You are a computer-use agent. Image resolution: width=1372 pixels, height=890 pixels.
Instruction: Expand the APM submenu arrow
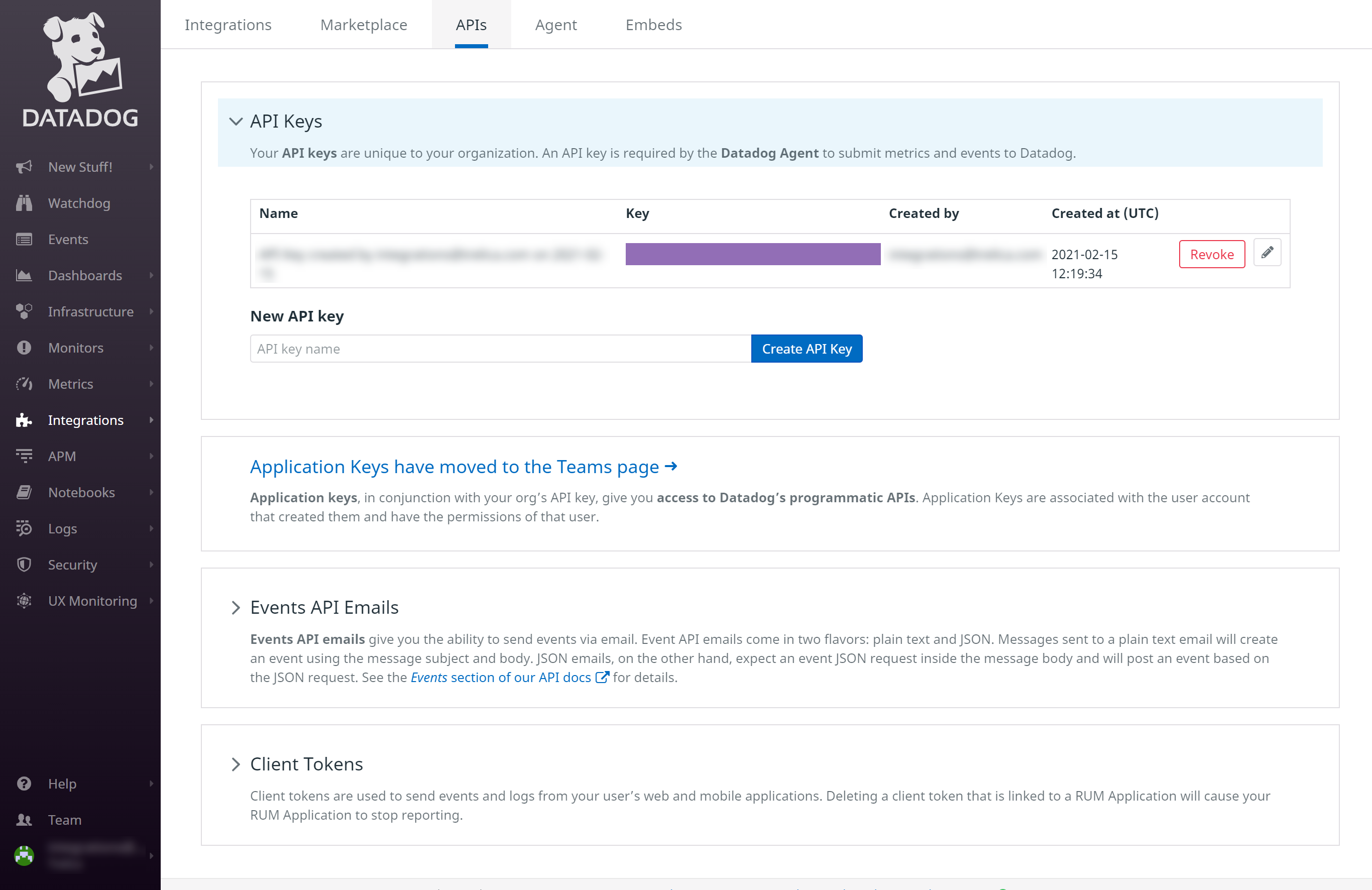pos(151,456)
